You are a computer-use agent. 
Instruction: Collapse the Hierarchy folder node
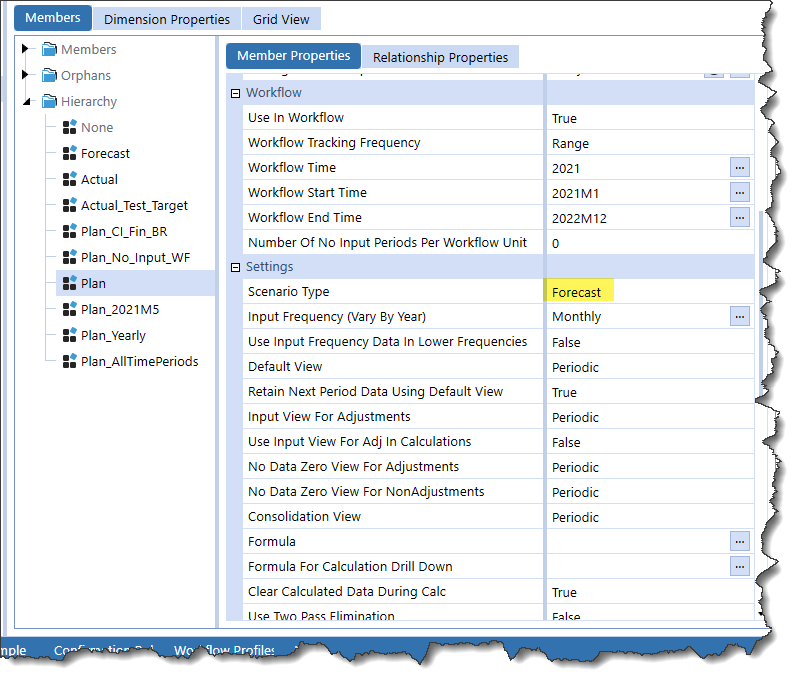26,102
